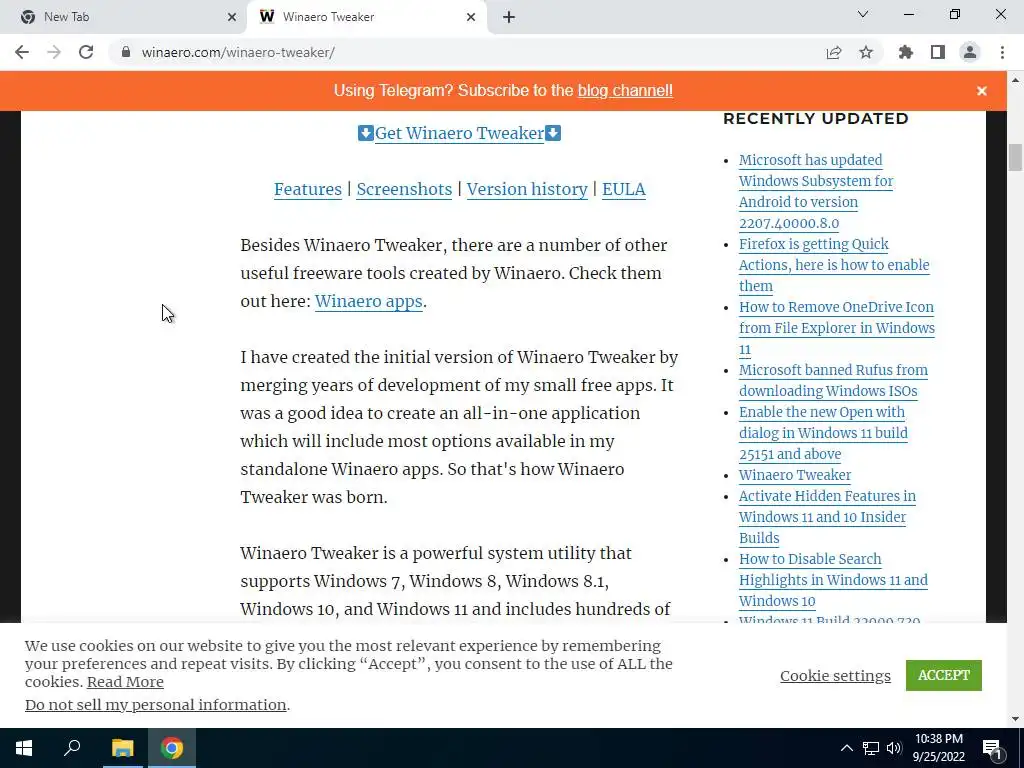This screenshot has width=1024, height=768.
Task: Click the address bar URL
Action: [238, 52]
